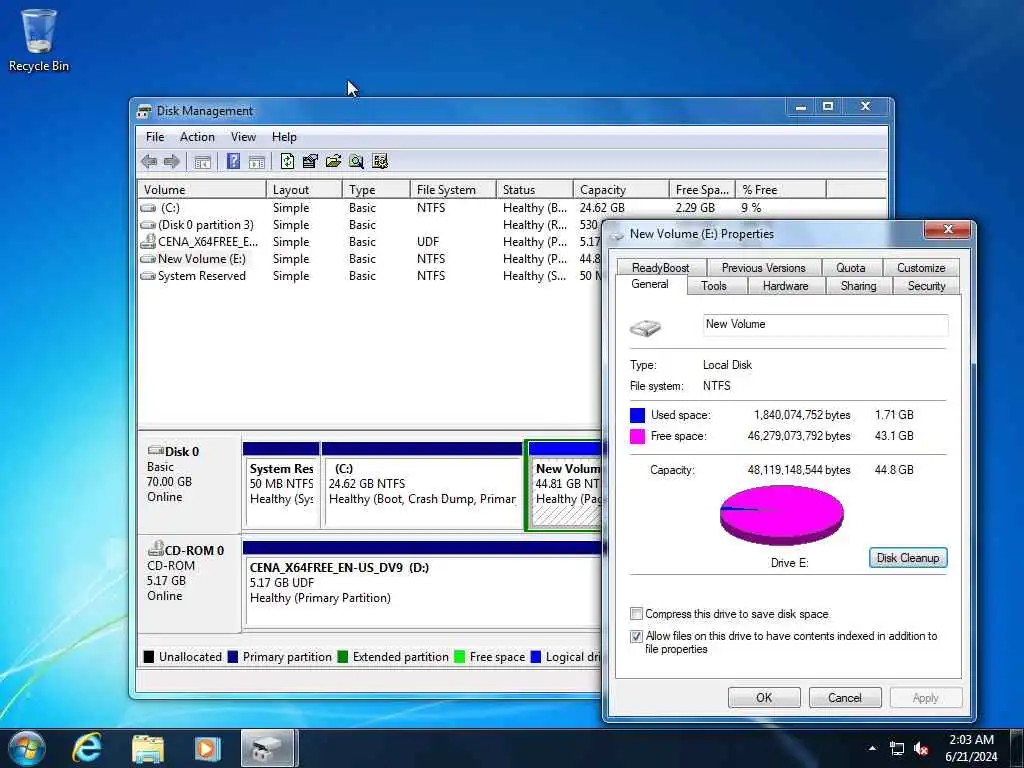The image size is (1024, 768).
Task: Open the Windows Start orb
Action: [x=27, y=748]
